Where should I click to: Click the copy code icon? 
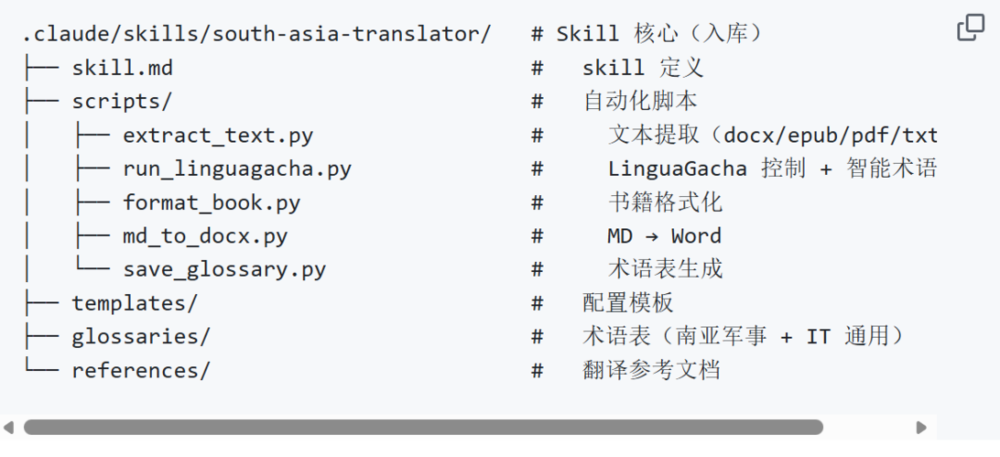[970, 29]
